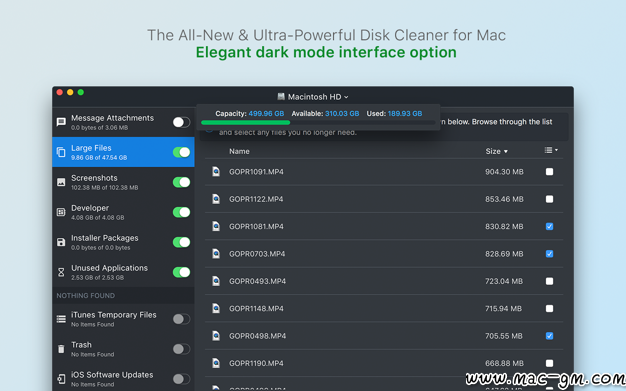Click the file icon of GOPR1122.MP4
626x391 pixels.
click(x=216, y=199)
